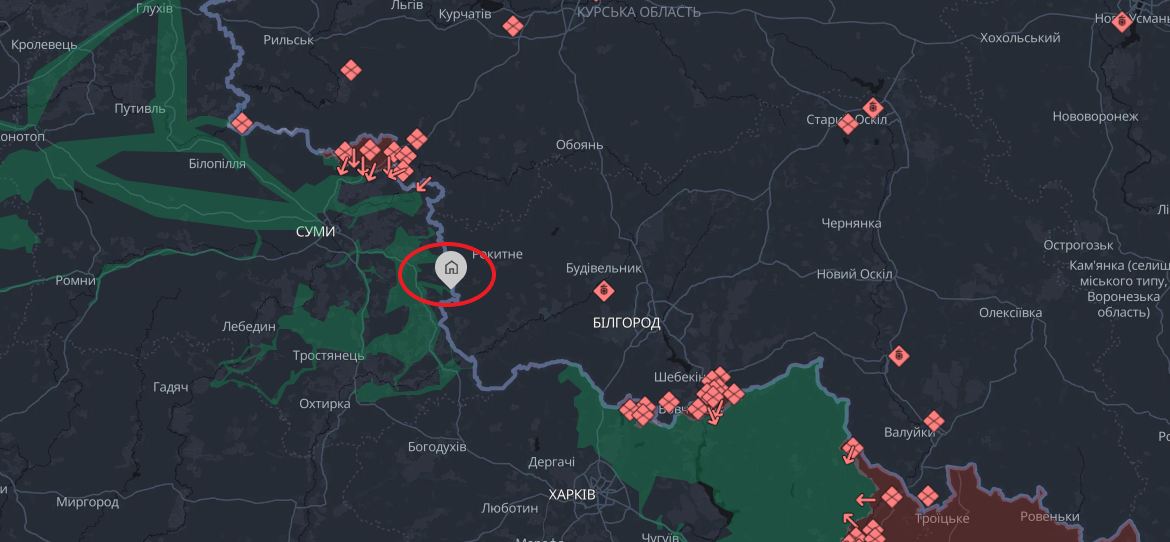The image size is (1170, 542).
Task: Select the БІЛГОРОД city label
Action: (626, 323)
